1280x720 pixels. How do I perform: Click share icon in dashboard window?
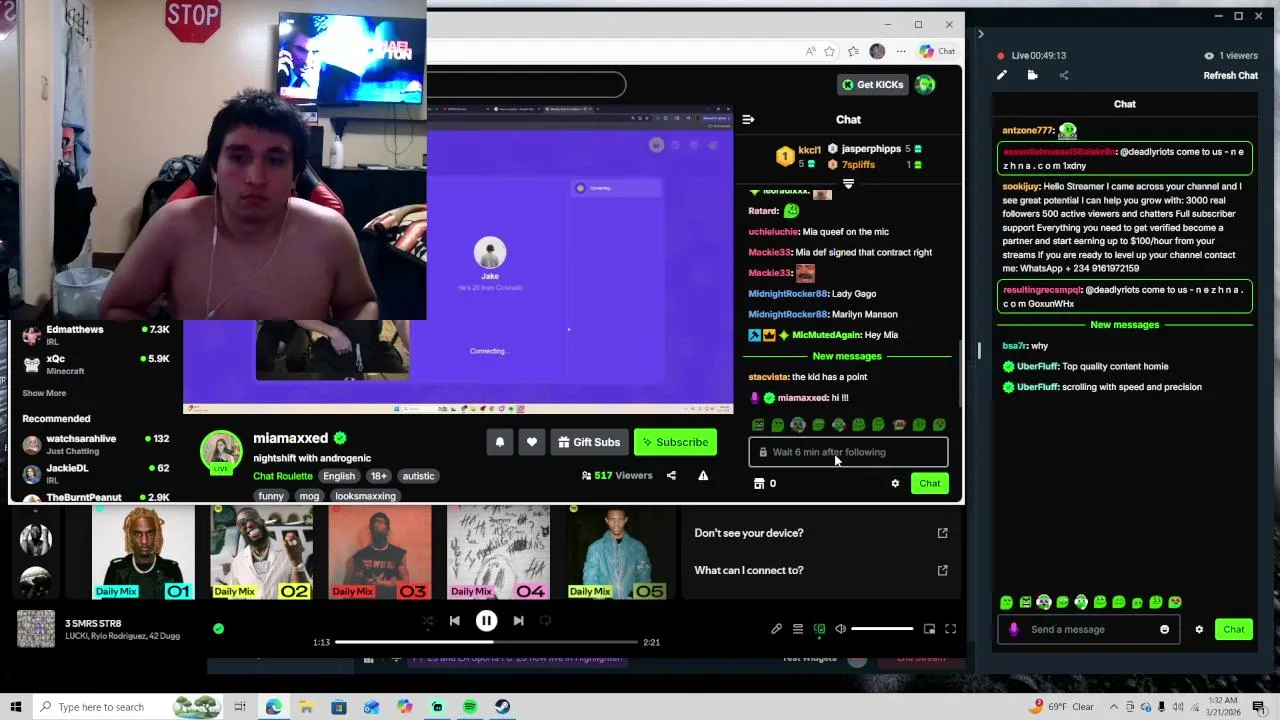[1064, 75]
